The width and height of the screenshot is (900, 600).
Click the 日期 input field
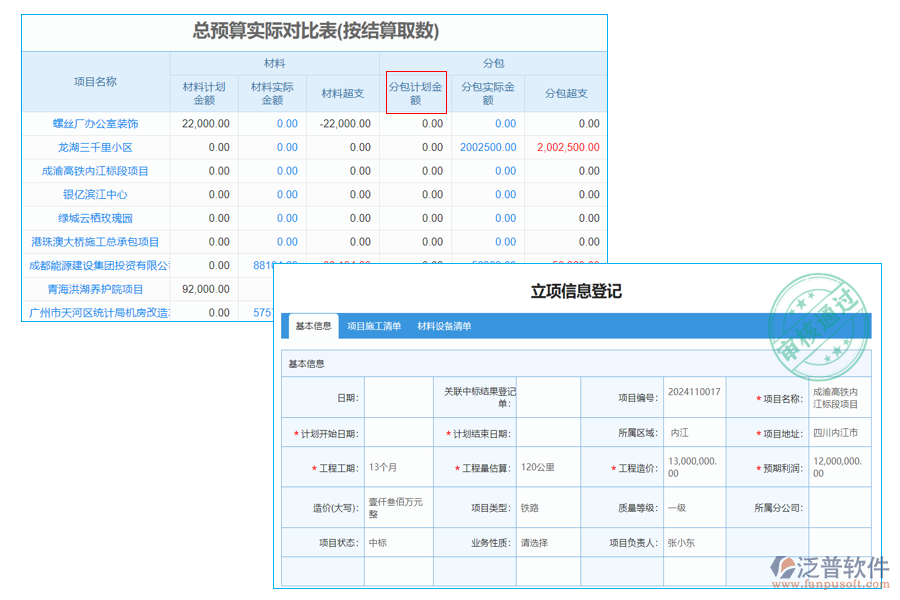click(x=397, y=396)
